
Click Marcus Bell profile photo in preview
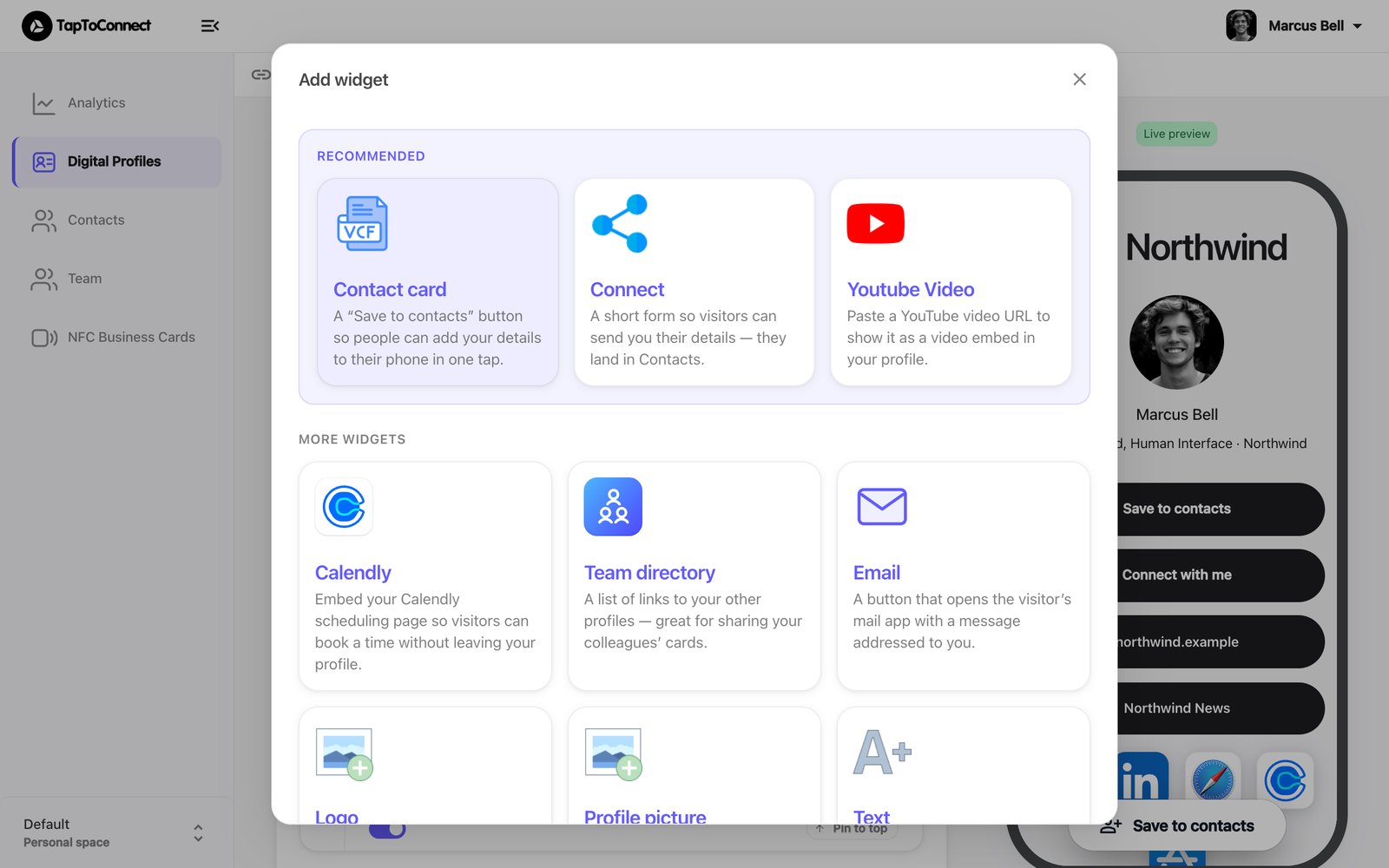point(1176,342)
